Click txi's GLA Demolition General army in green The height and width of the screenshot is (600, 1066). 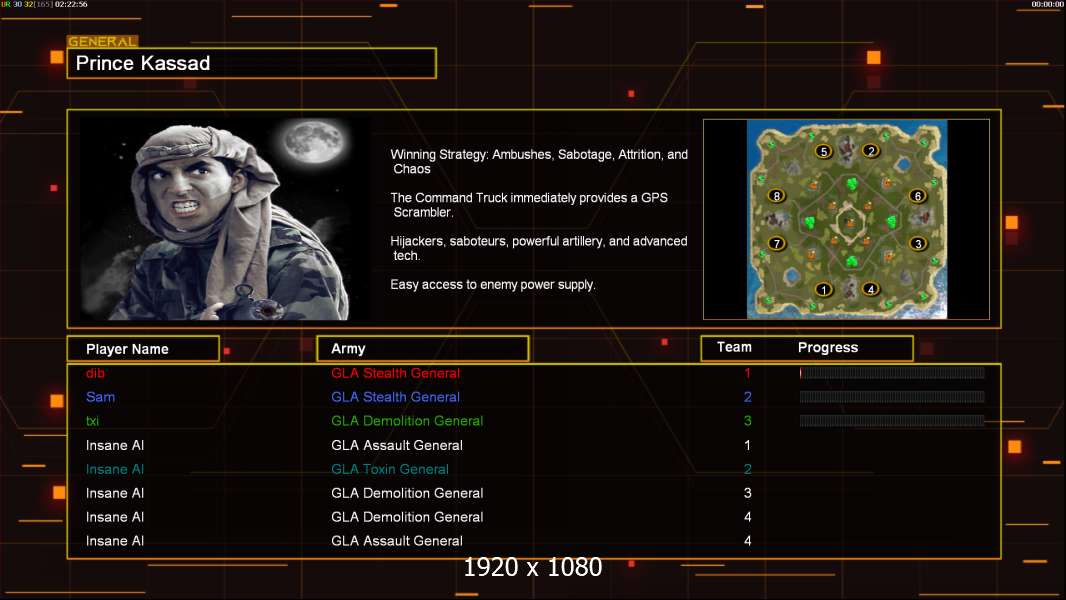point(407,421)
